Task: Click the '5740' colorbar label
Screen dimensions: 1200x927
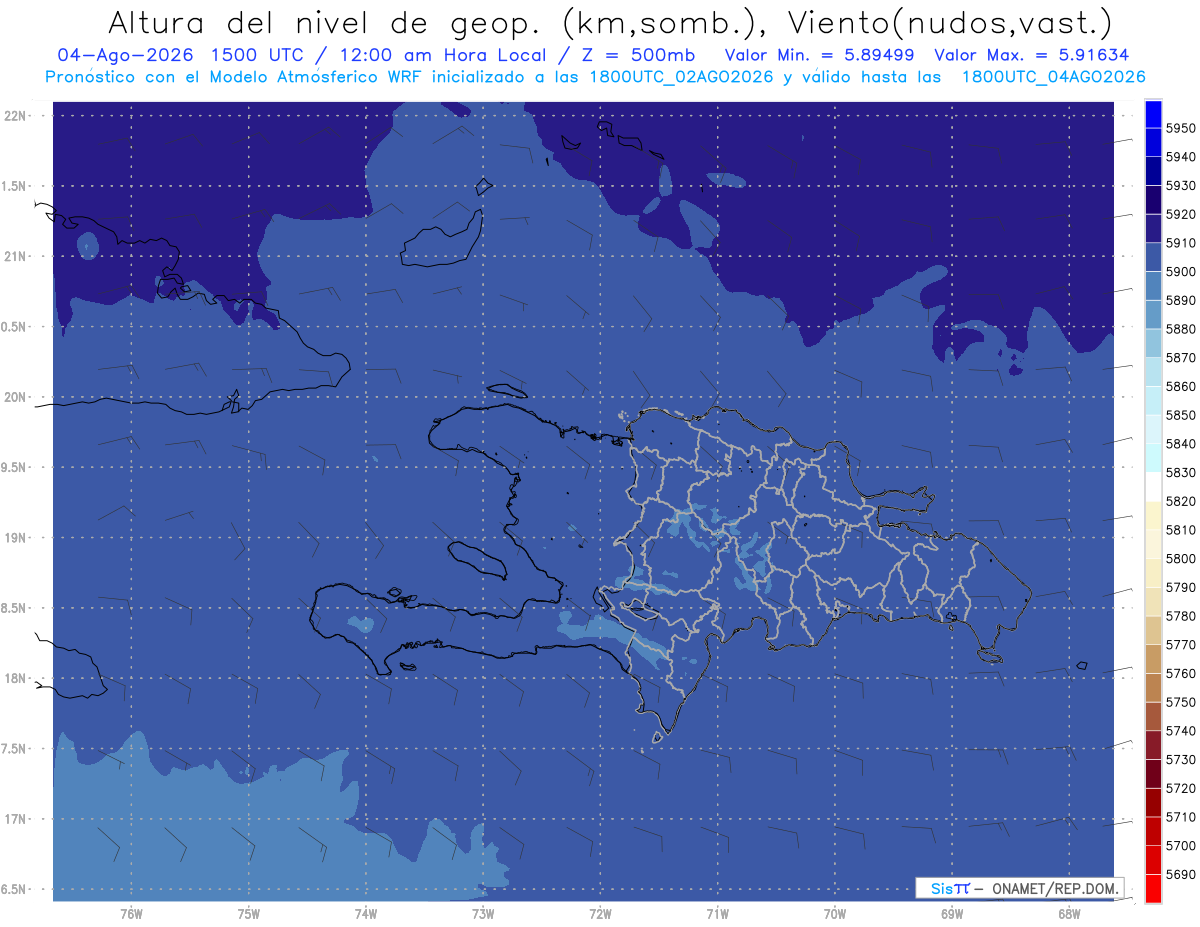Action: 1180,731
